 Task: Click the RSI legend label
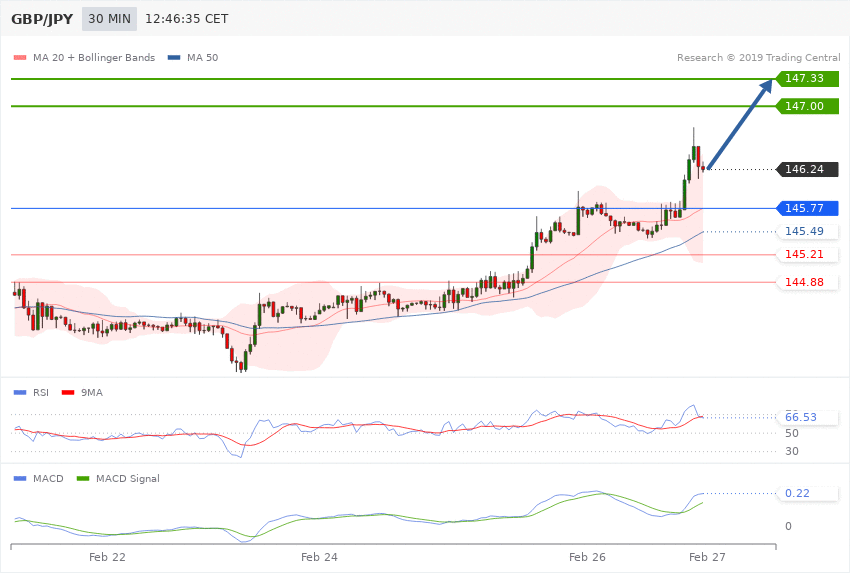41,392
